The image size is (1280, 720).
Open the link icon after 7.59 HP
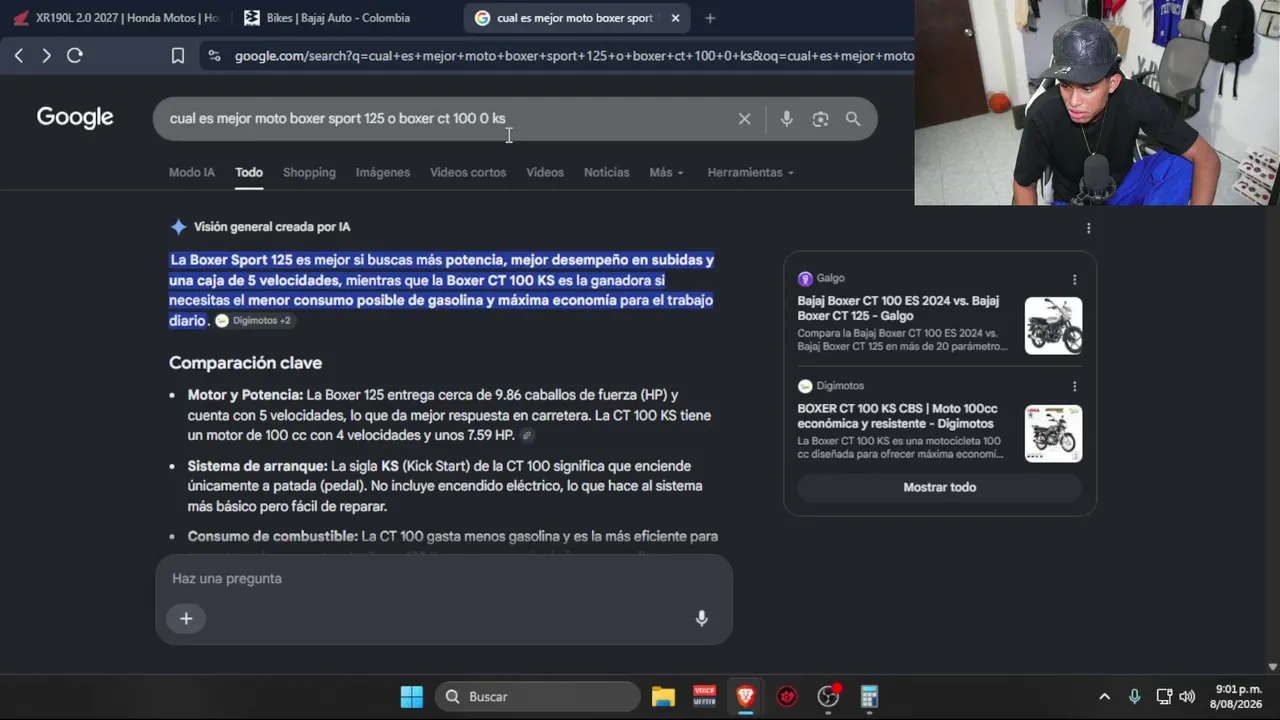(527, 436)
